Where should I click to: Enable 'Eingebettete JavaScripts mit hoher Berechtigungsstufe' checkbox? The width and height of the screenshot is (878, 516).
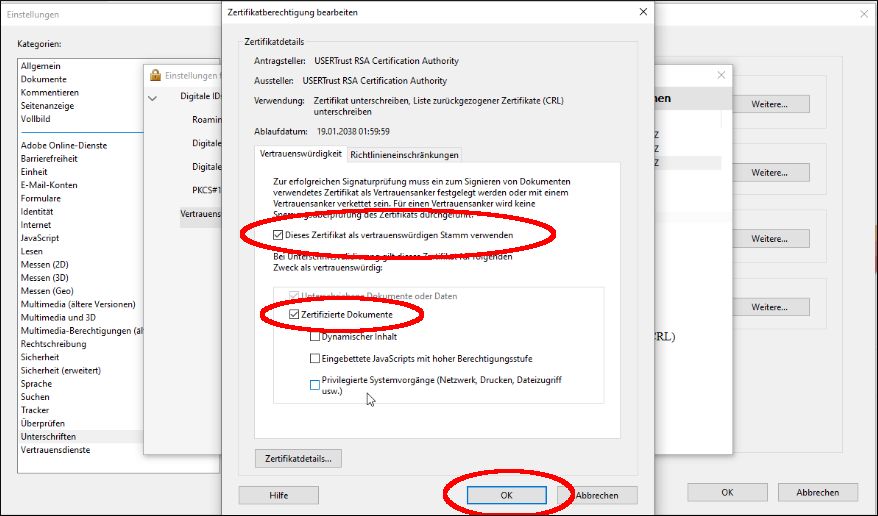point(315,359)
